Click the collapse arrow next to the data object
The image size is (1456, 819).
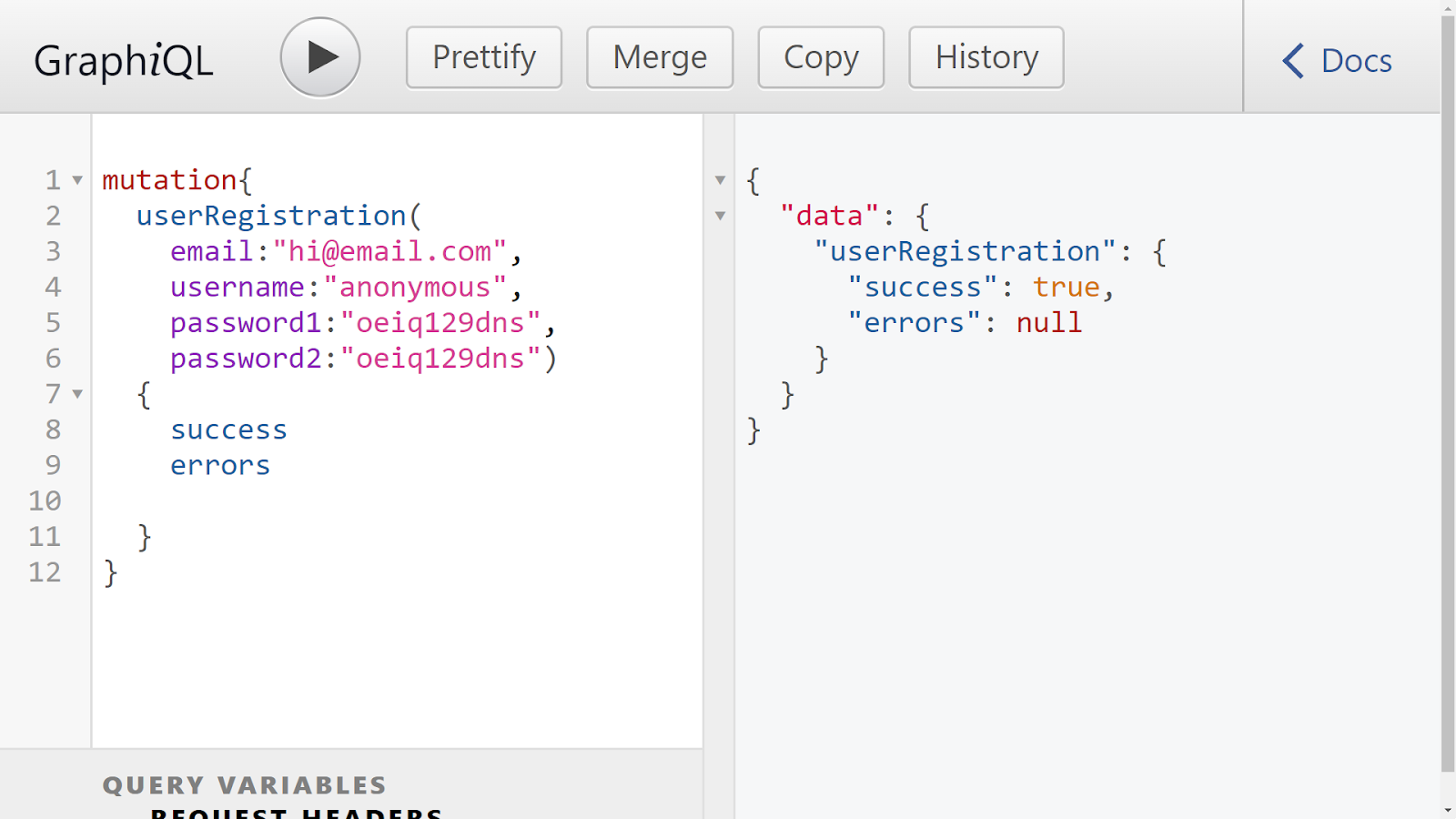[x=720, y=216]
